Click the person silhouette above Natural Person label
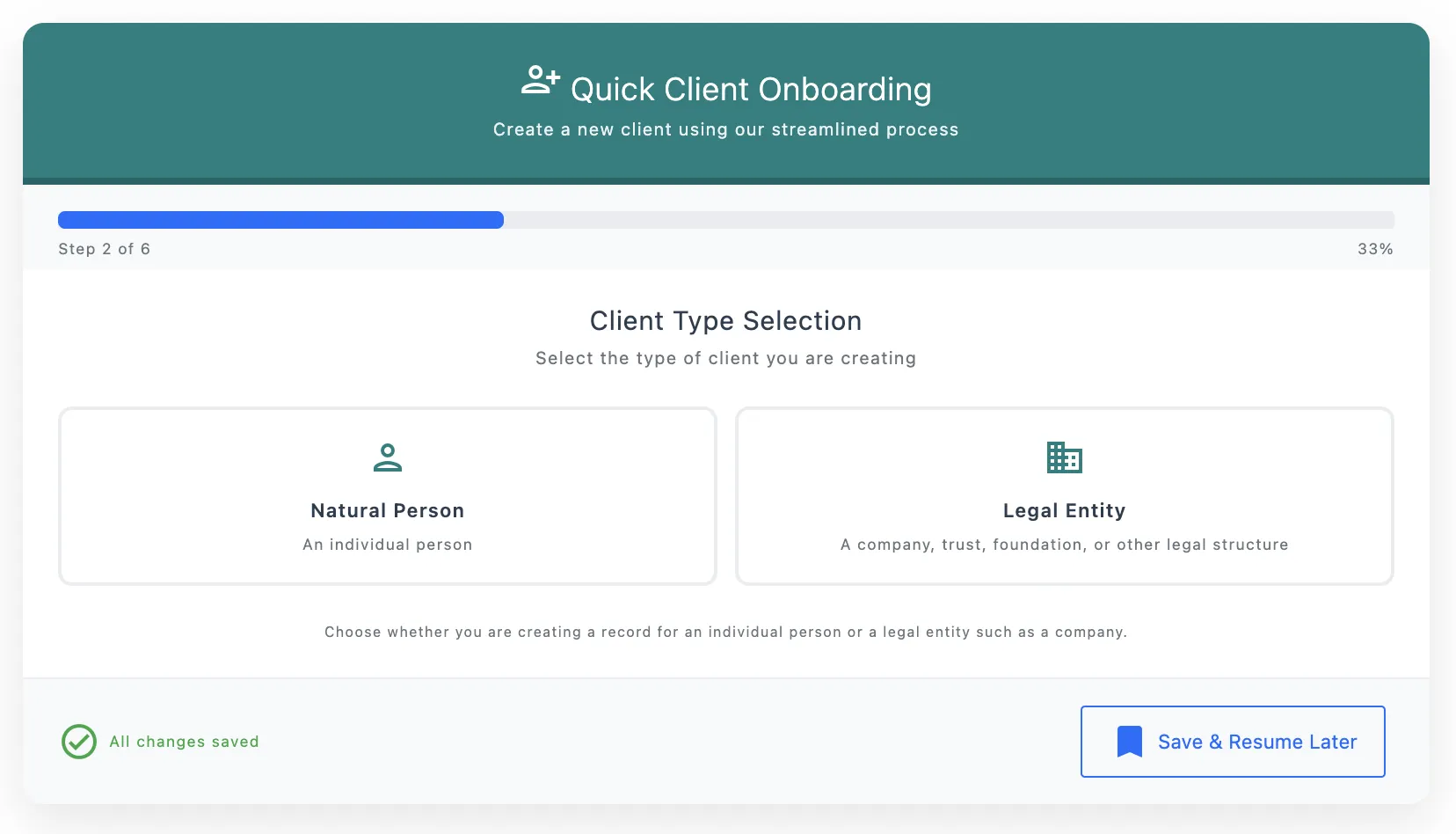The width and height of the screenshot is (1456, 834). click(388, 457)
